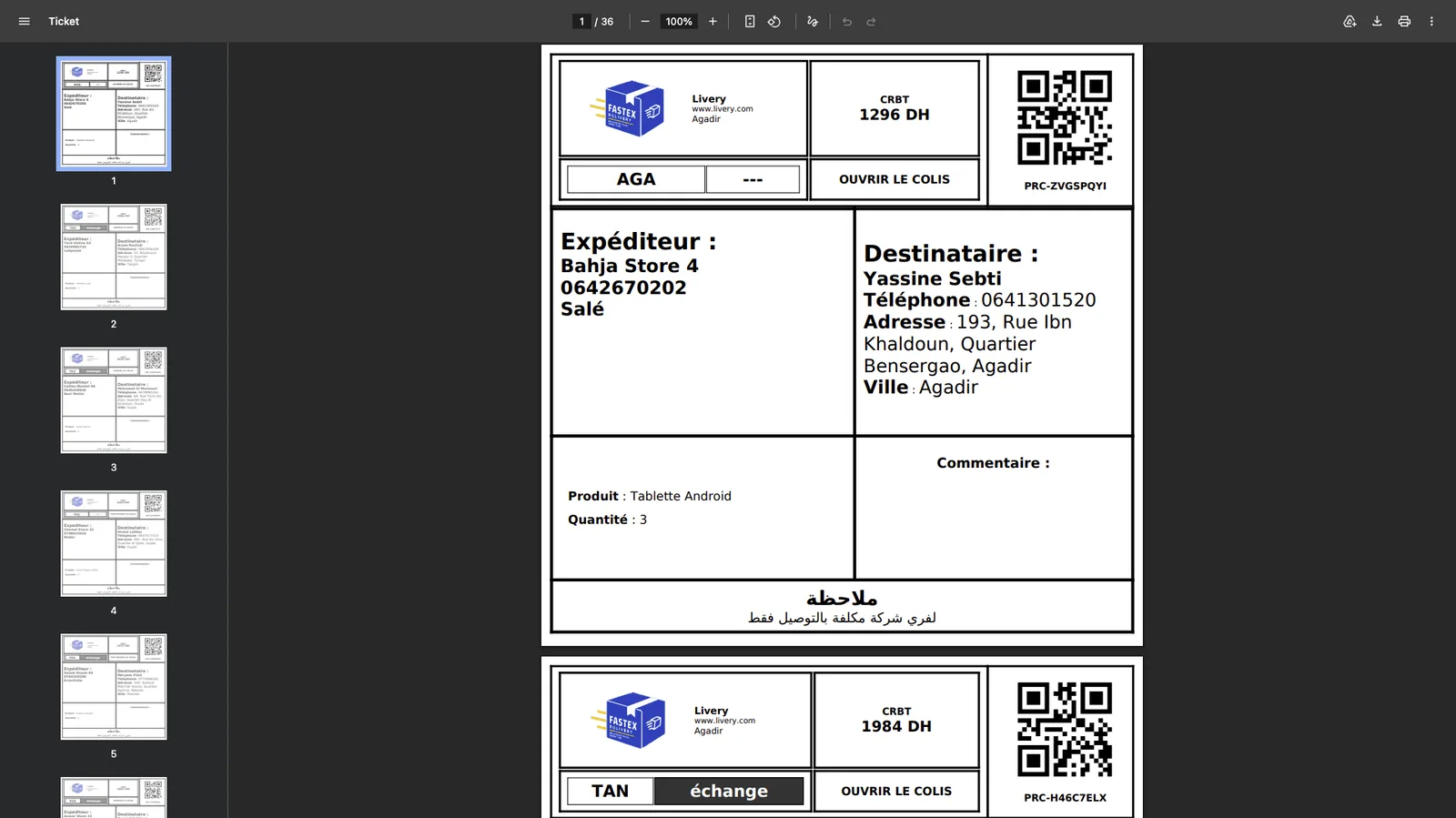Click the undo icon
1456x818 pixels.
847,21
